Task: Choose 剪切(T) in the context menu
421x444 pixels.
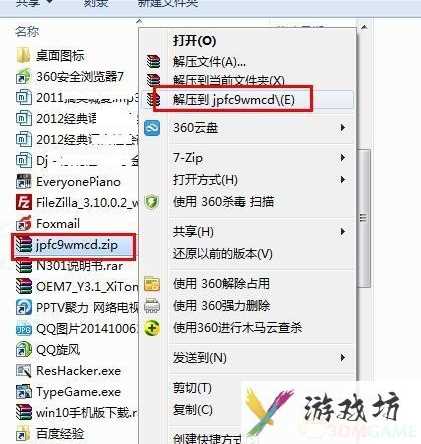Action: click(192, 388)
